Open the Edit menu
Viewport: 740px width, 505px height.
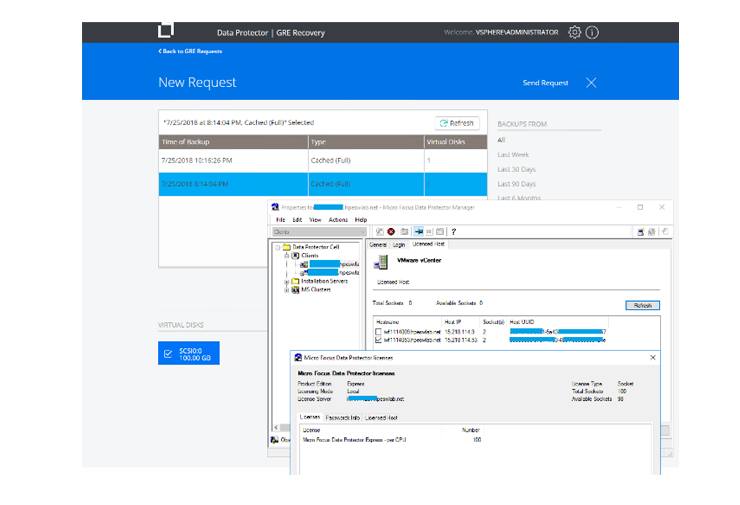[297, 220]
